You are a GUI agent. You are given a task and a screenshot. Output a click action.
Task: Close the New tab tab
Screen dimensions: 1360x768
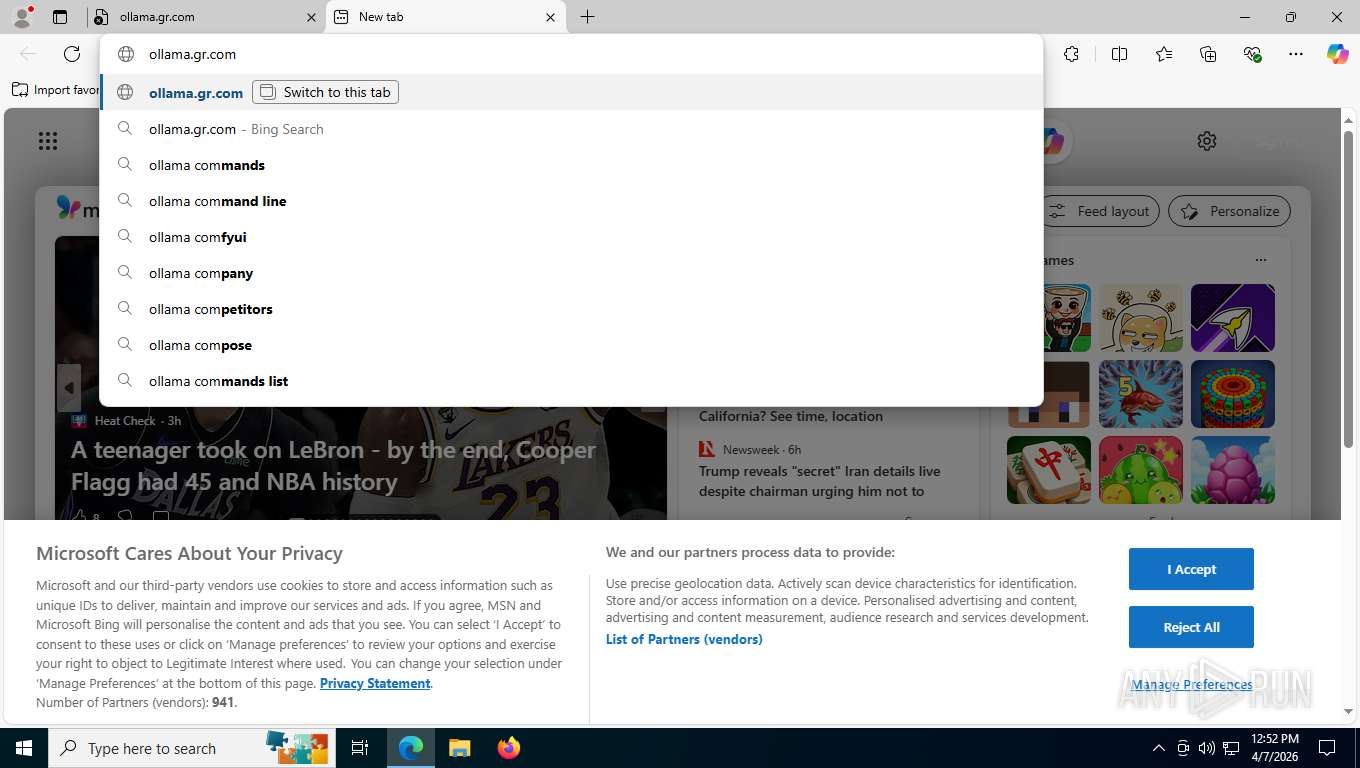pos(550,17)
